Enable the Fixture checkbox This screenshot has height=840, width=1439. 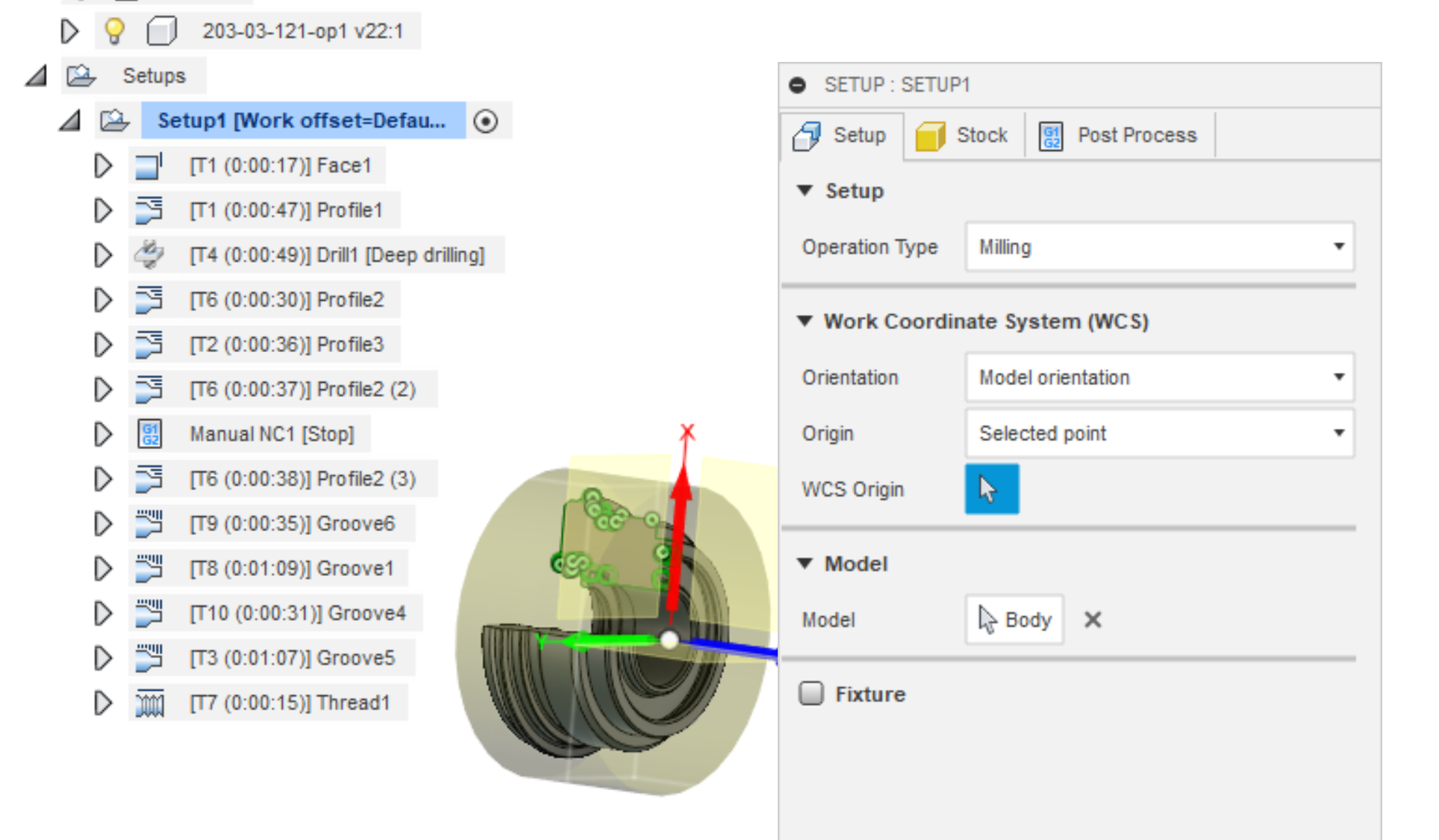pyautogui.click(x=811, y=694)
